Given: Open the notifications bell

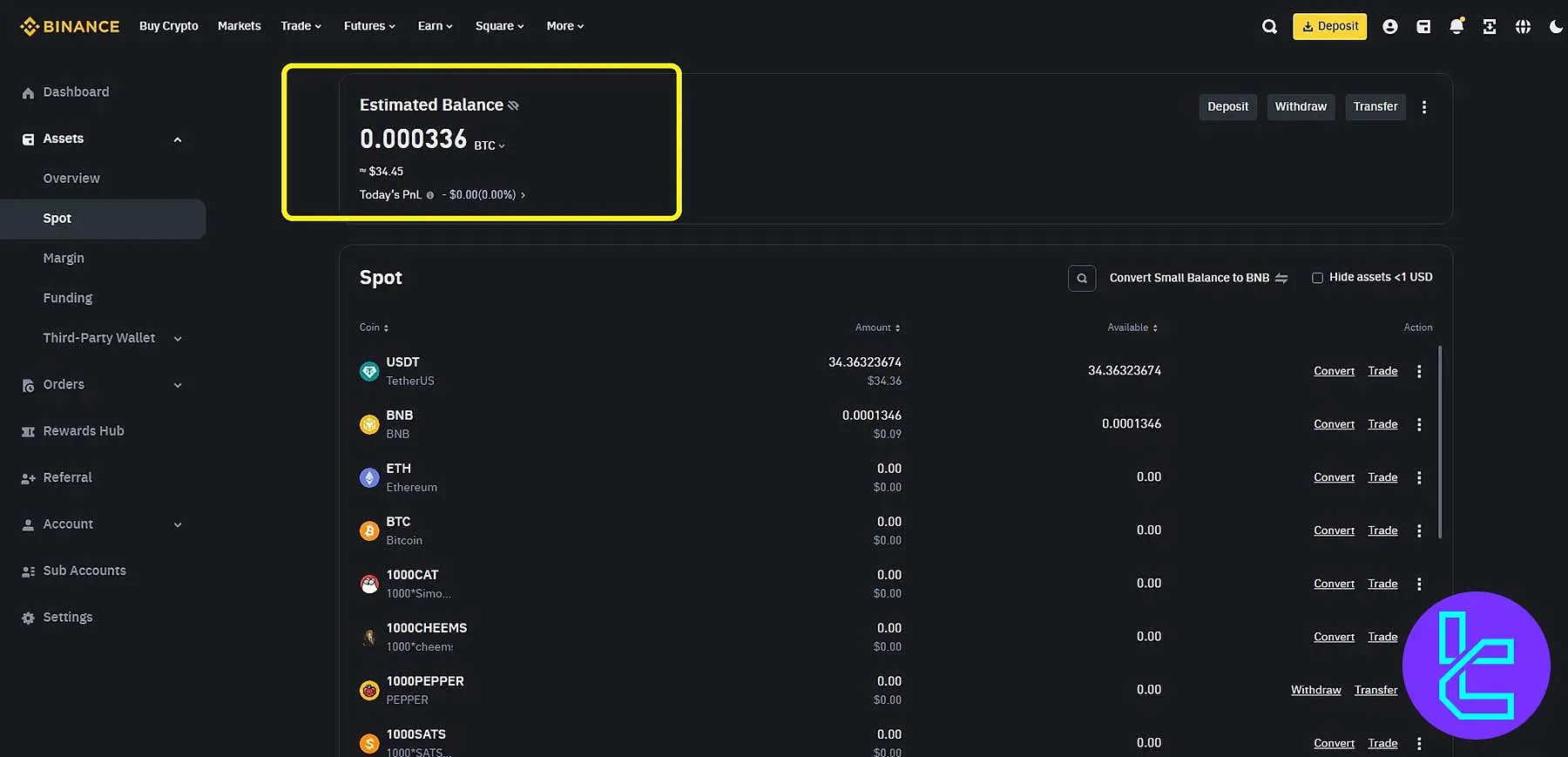Looking at the screenshot, I should [x=1456, y=27].
